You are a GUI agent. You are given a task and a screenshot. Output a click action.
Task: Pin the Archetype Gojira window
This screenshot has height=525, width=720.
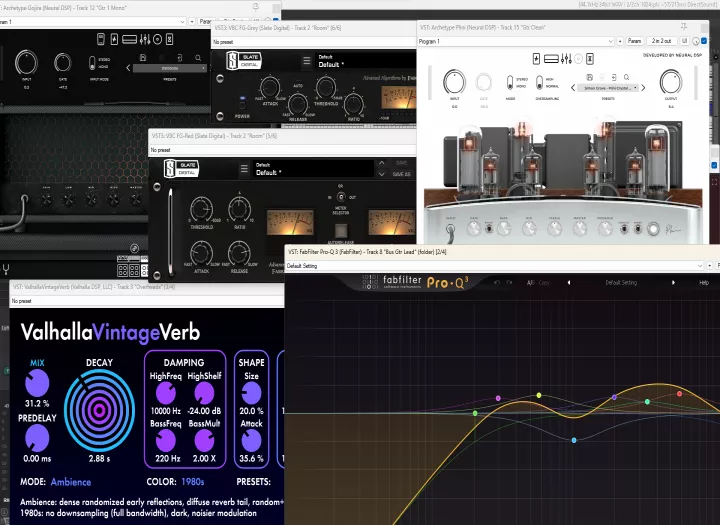[x=256, y=6]
